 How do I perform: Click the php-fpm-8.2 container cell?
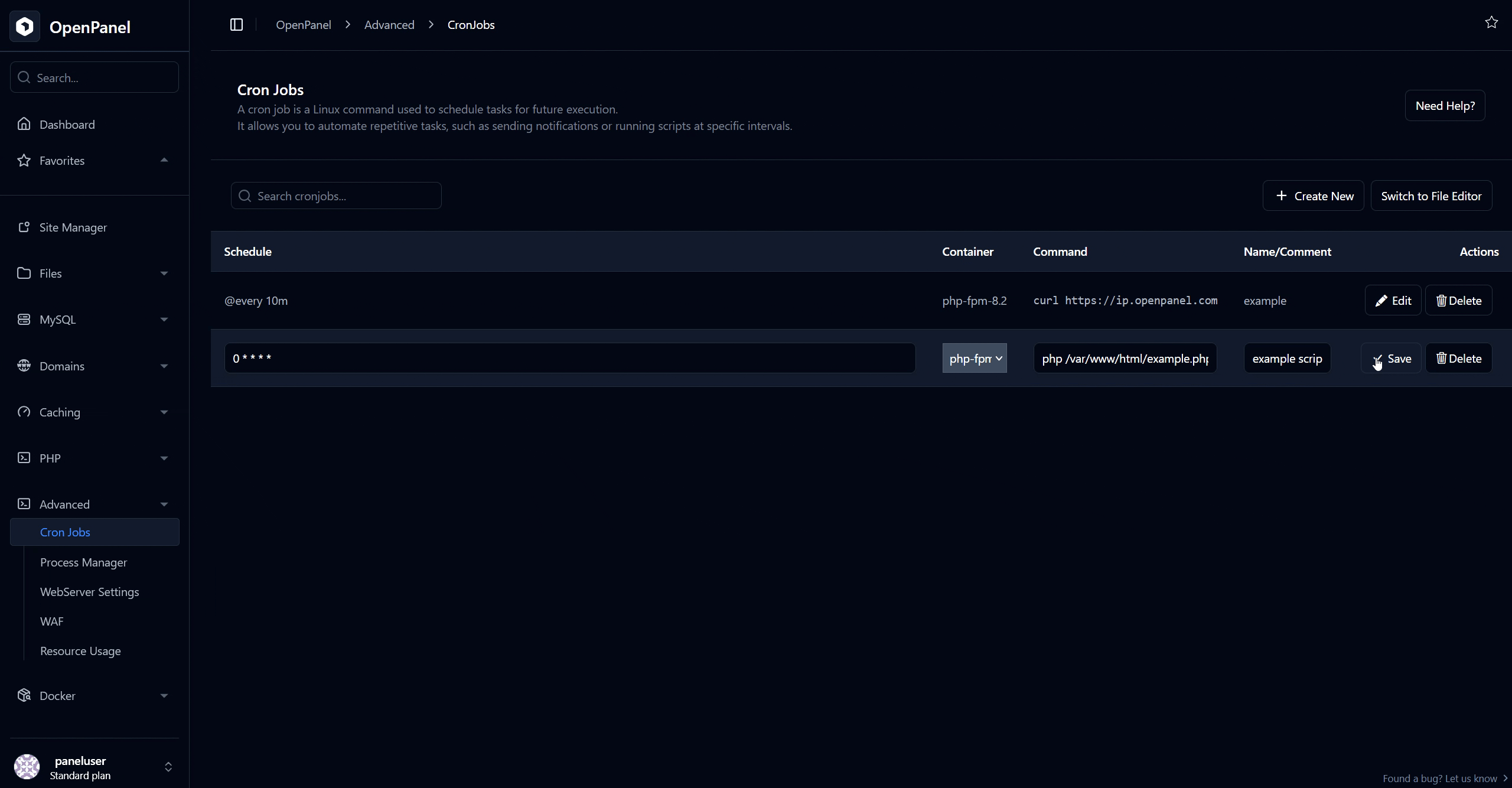[x=975, y=301]
